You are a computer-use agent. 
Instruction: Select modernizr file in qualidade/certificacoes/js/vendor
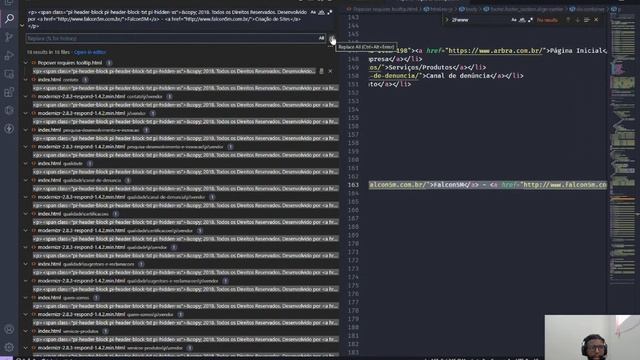tap(115, 230)
